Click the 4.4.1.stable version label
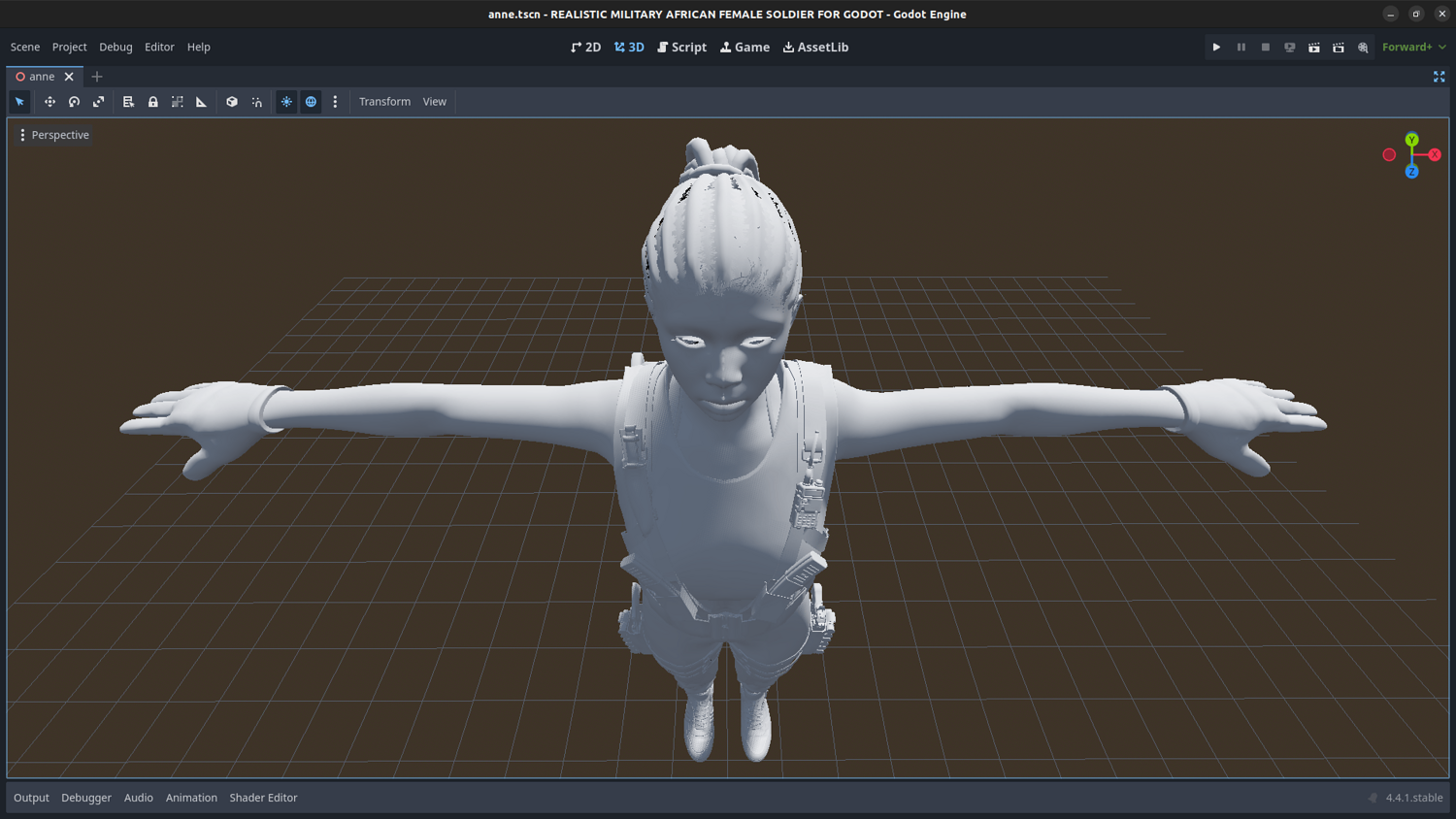Image resolution: width=1456 pixels, height=819 pixels. (1413, 798)
